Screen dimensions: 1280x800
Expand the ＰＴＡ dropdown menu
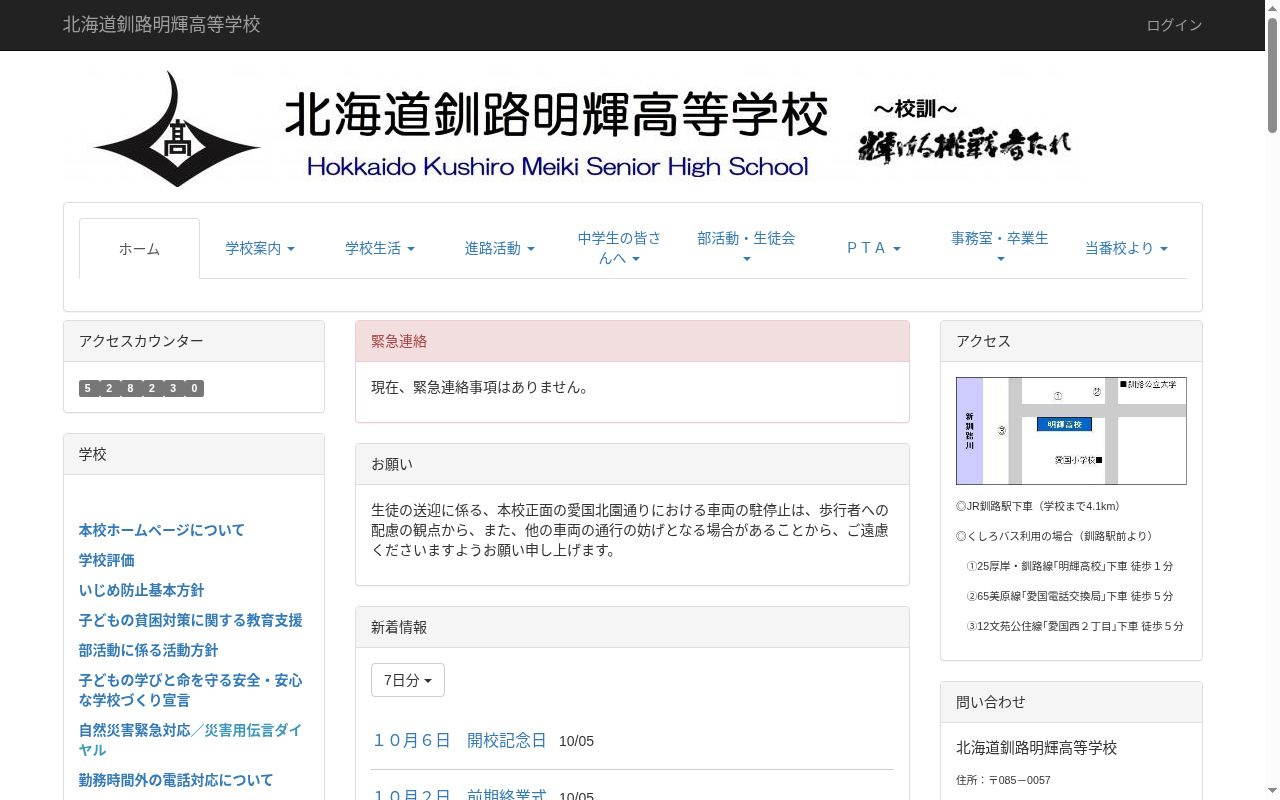pos(874,249)
